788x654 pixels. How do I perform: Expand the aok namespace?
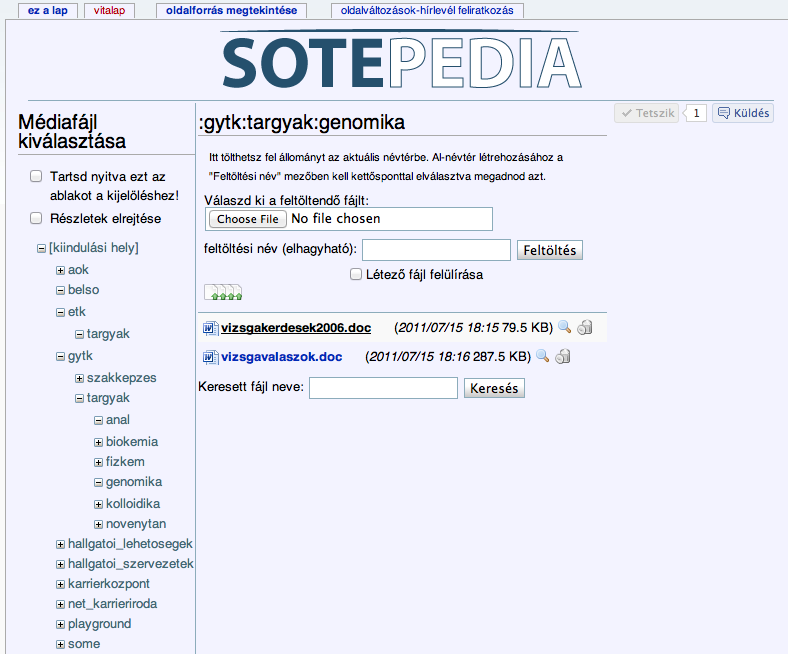[x=60, y=270]
